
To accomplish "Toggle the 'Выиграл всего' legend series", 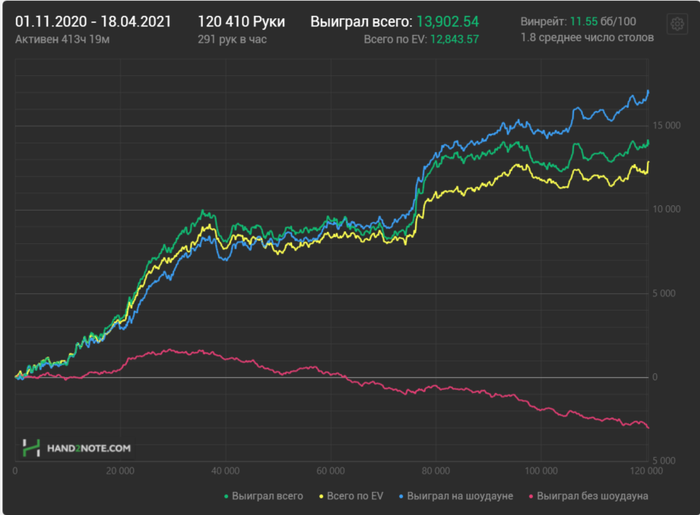I will [x=263, y=496].
